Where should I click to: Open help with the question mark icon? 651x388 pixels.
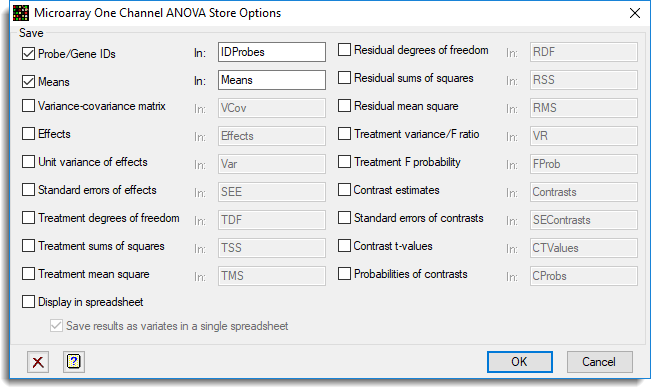pos(74,362)
